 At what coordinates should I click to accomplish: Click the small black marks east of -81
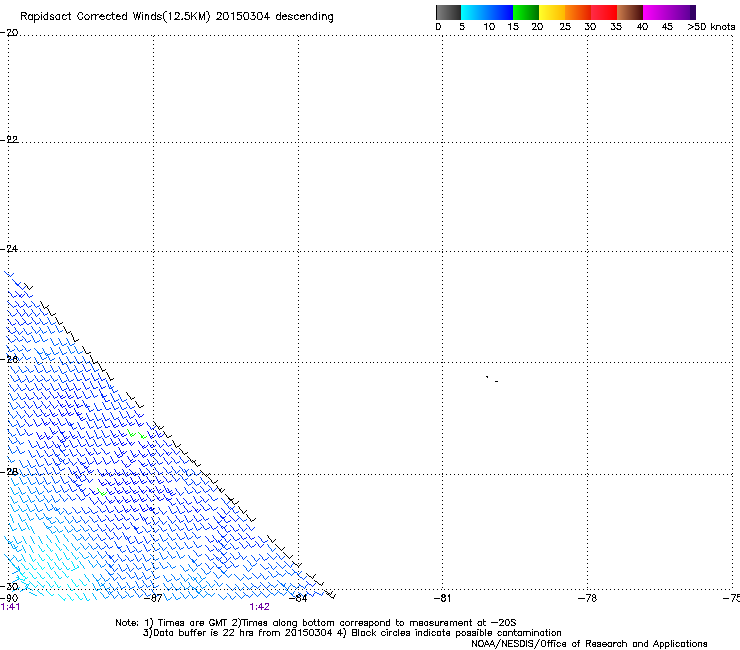point(492,379)
